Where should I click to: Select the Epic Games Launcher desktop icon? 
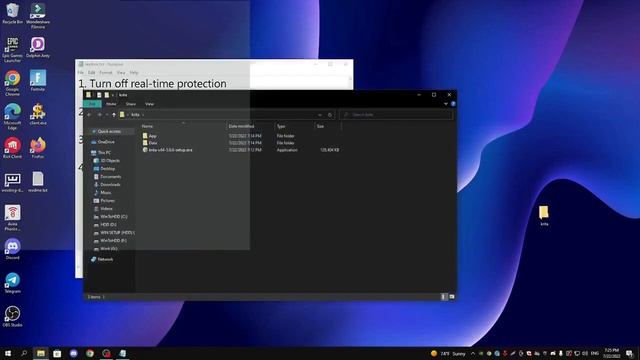(x=12, y=49)
